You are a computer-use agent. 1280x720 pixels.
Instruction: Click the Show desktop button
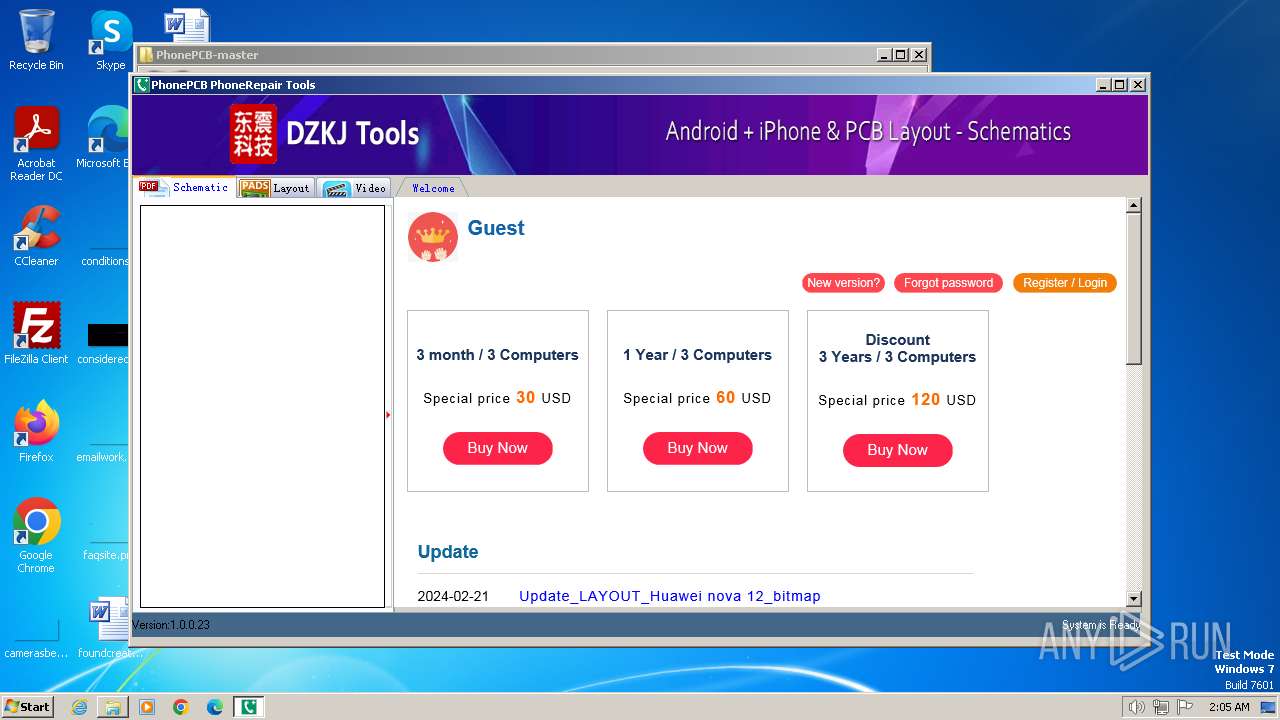click(1268, 707)
